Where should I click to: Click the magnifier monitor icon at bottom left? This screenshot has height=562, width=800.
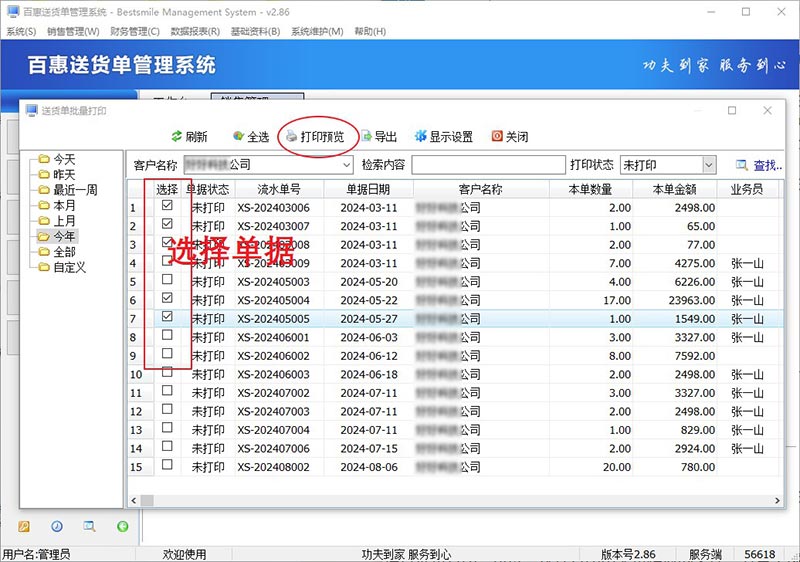[89, 526]
